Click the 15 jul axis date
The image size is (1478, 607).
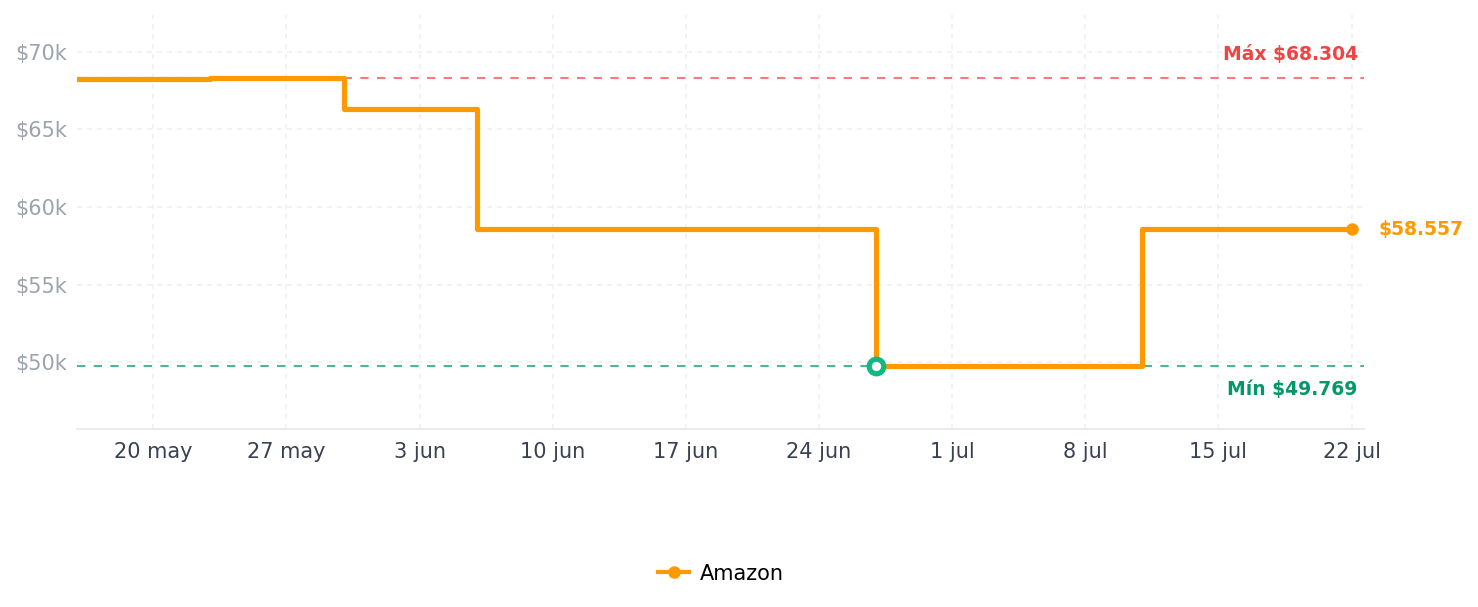click(1218, 452)
